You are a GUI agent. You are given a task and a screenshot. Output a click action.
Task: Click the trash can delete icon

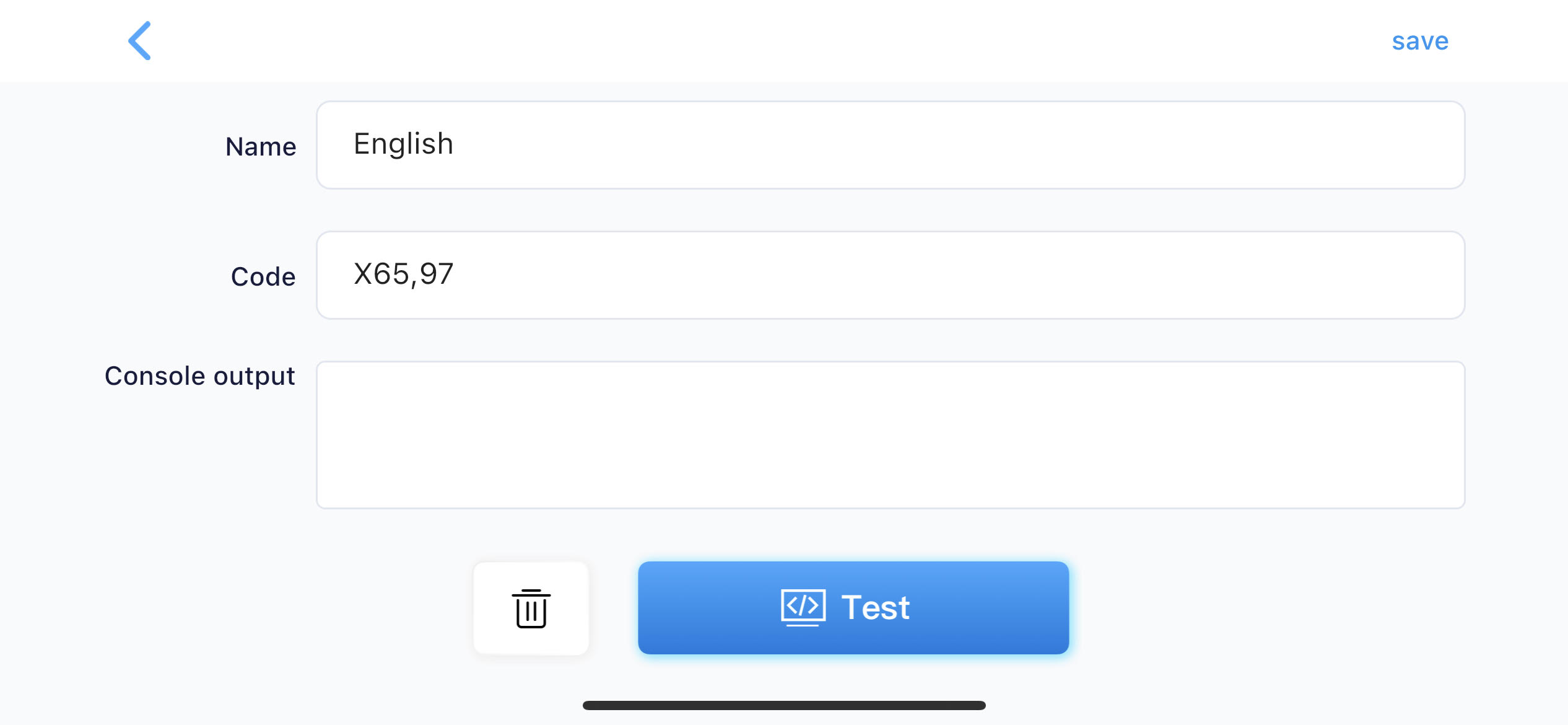click(531, 609)
